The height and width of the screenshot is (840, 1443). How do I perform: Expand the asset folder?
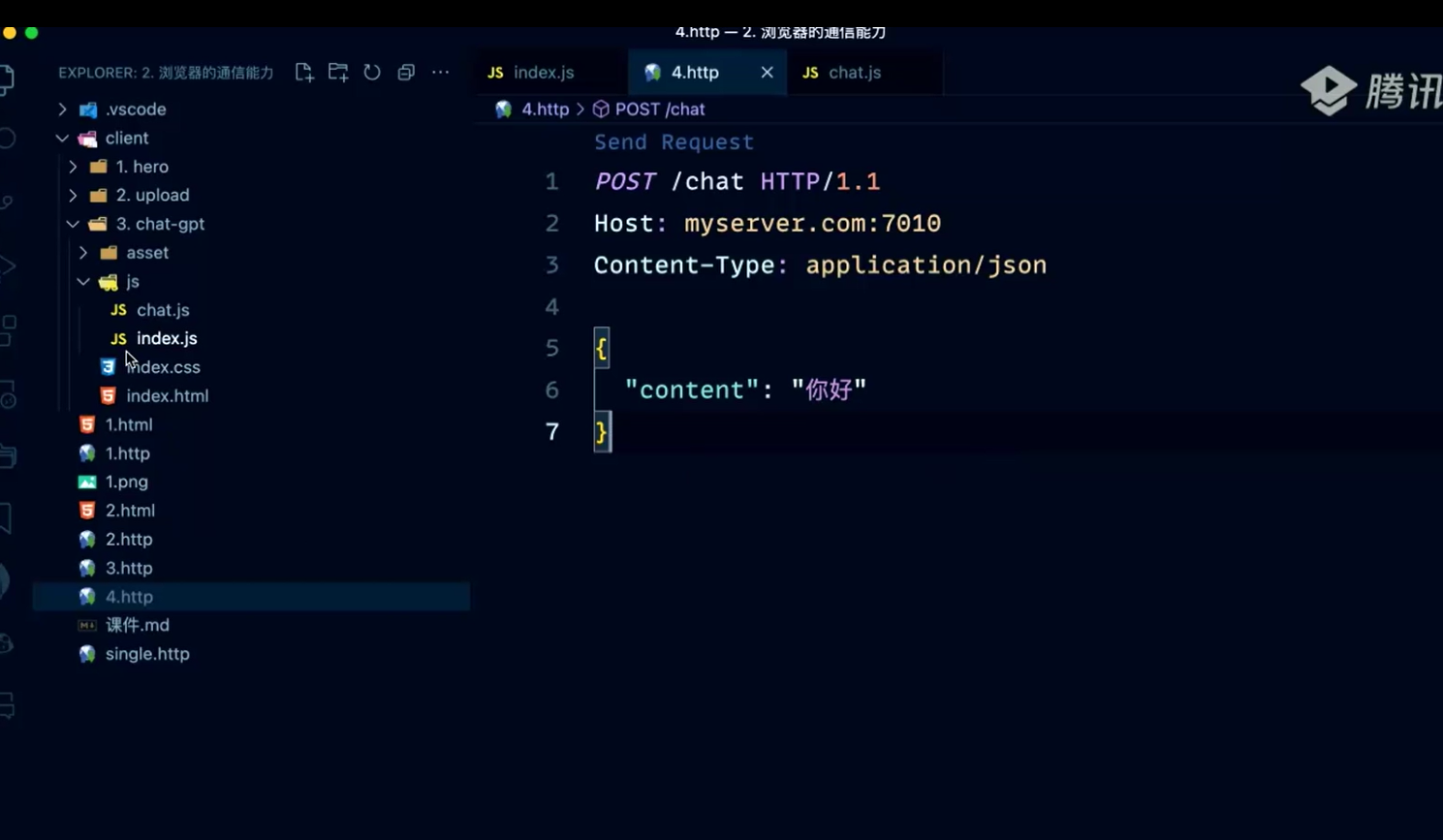click(x=83, y=253)
